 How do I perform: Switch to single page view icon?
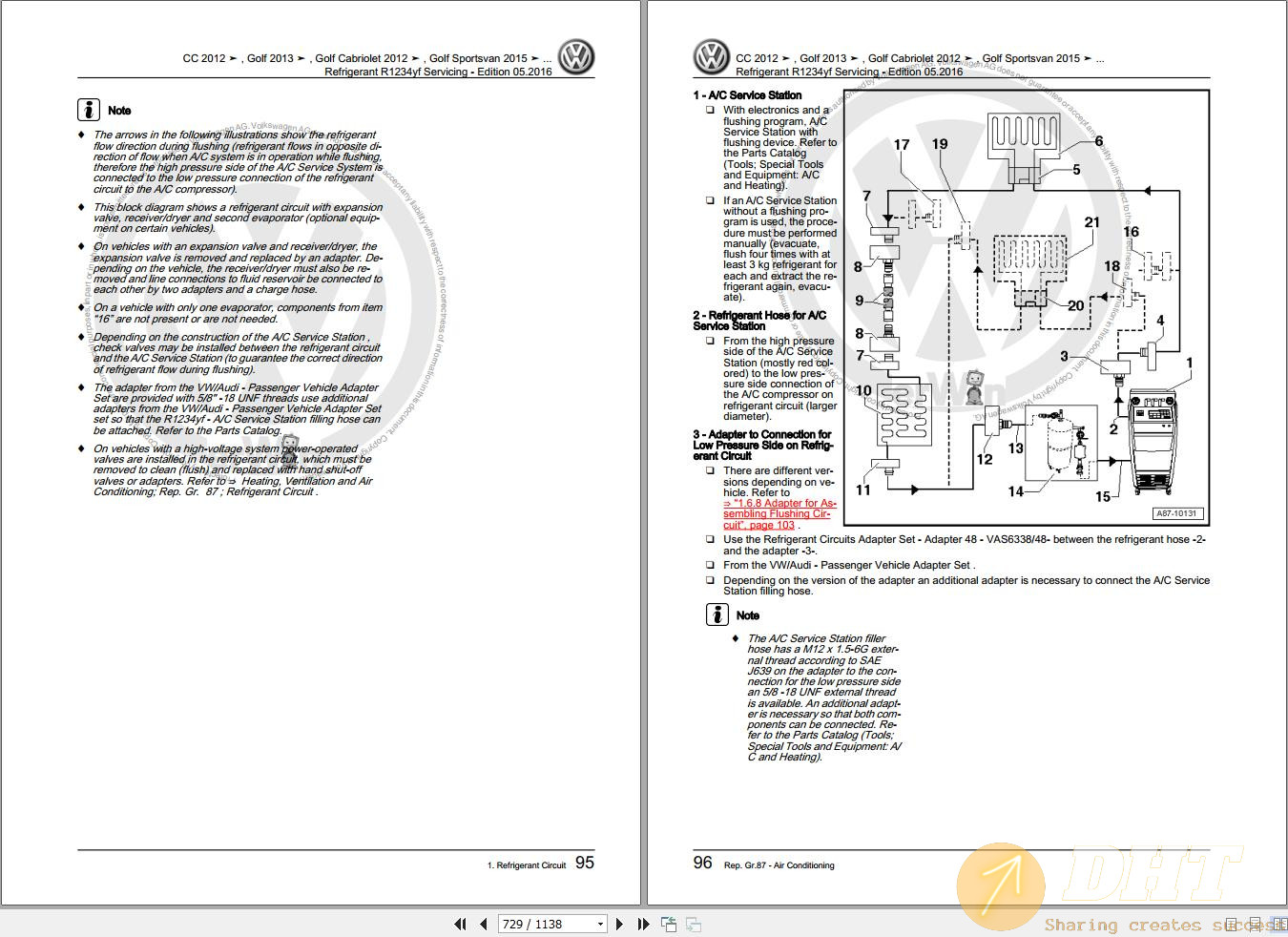click(x=1231, y=924)
